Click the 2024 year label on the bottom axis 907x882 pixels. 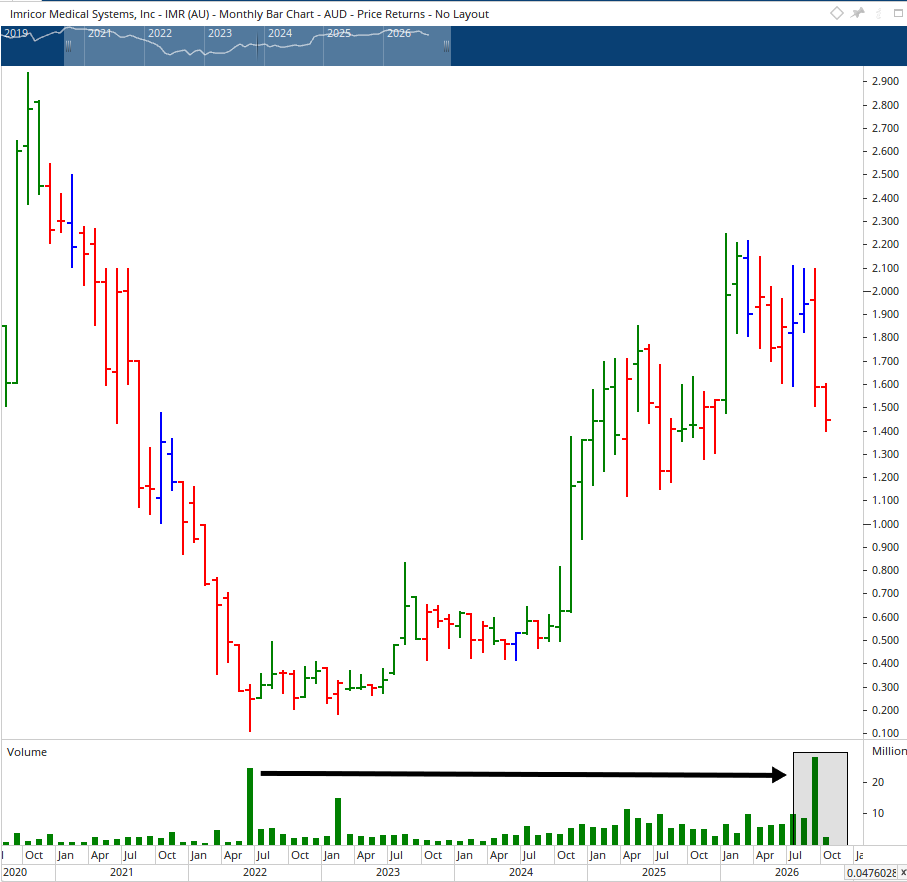pos(521,872)
